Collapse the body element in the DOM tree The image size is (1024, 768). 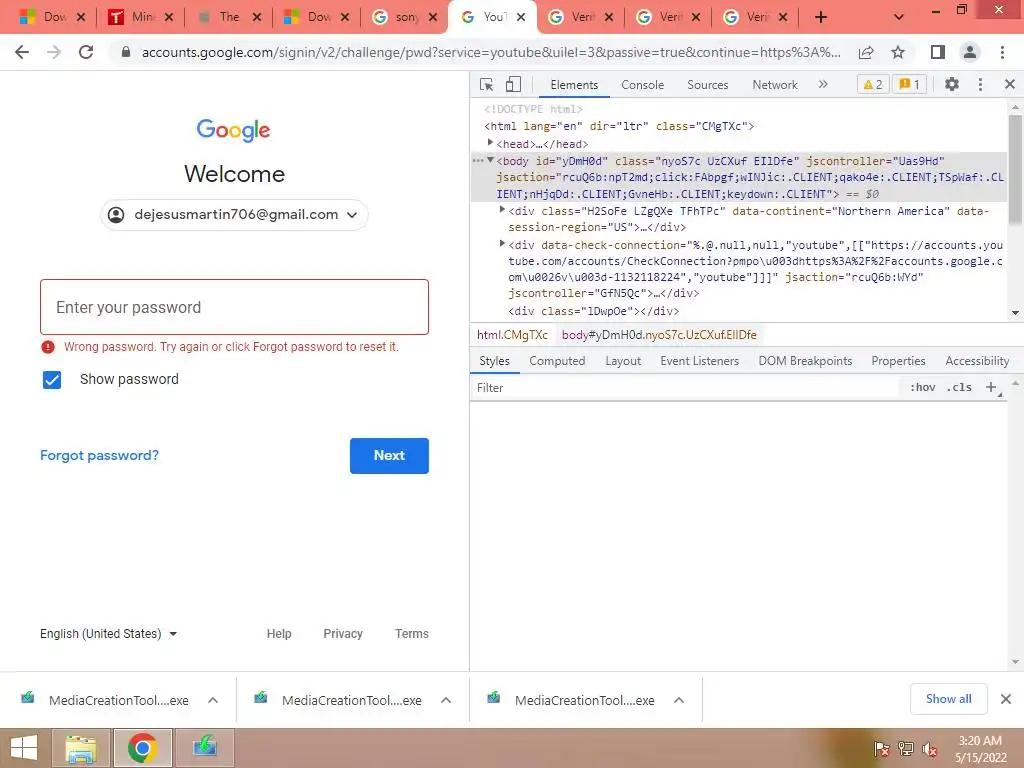[490, 160]
